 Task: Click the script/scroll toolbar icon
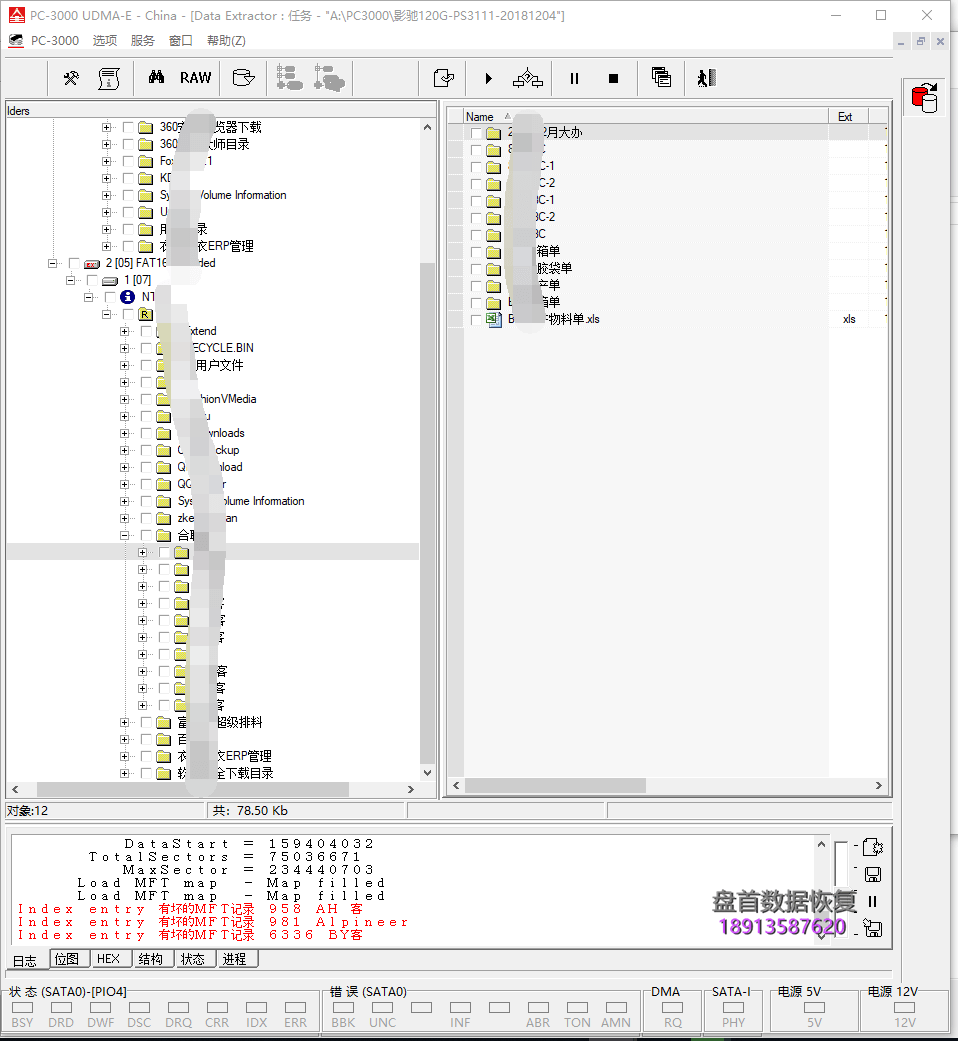109,78
